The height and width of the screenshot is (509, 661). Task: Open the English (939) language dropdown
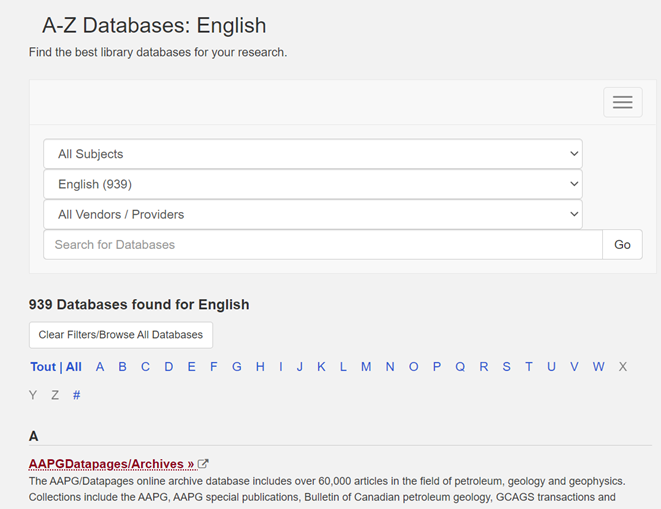click(x=312, y=184)
